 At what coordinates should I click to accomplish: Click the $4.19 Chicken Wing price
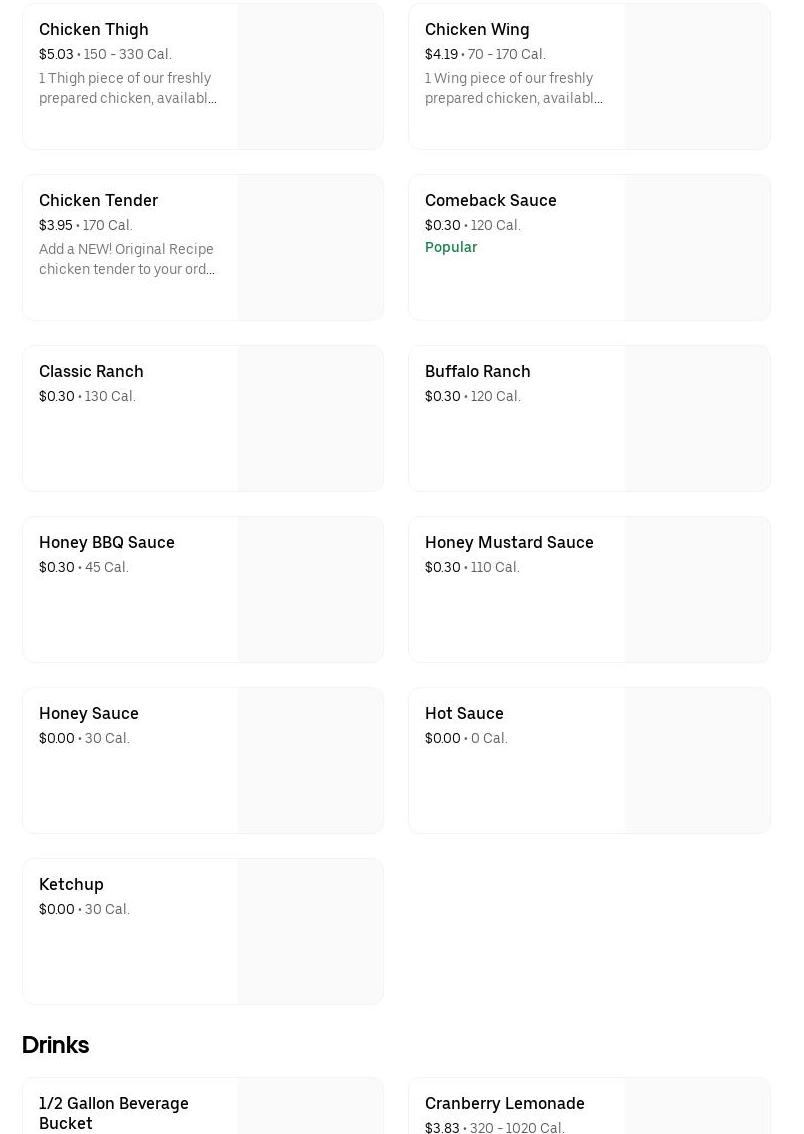[441, 54]
